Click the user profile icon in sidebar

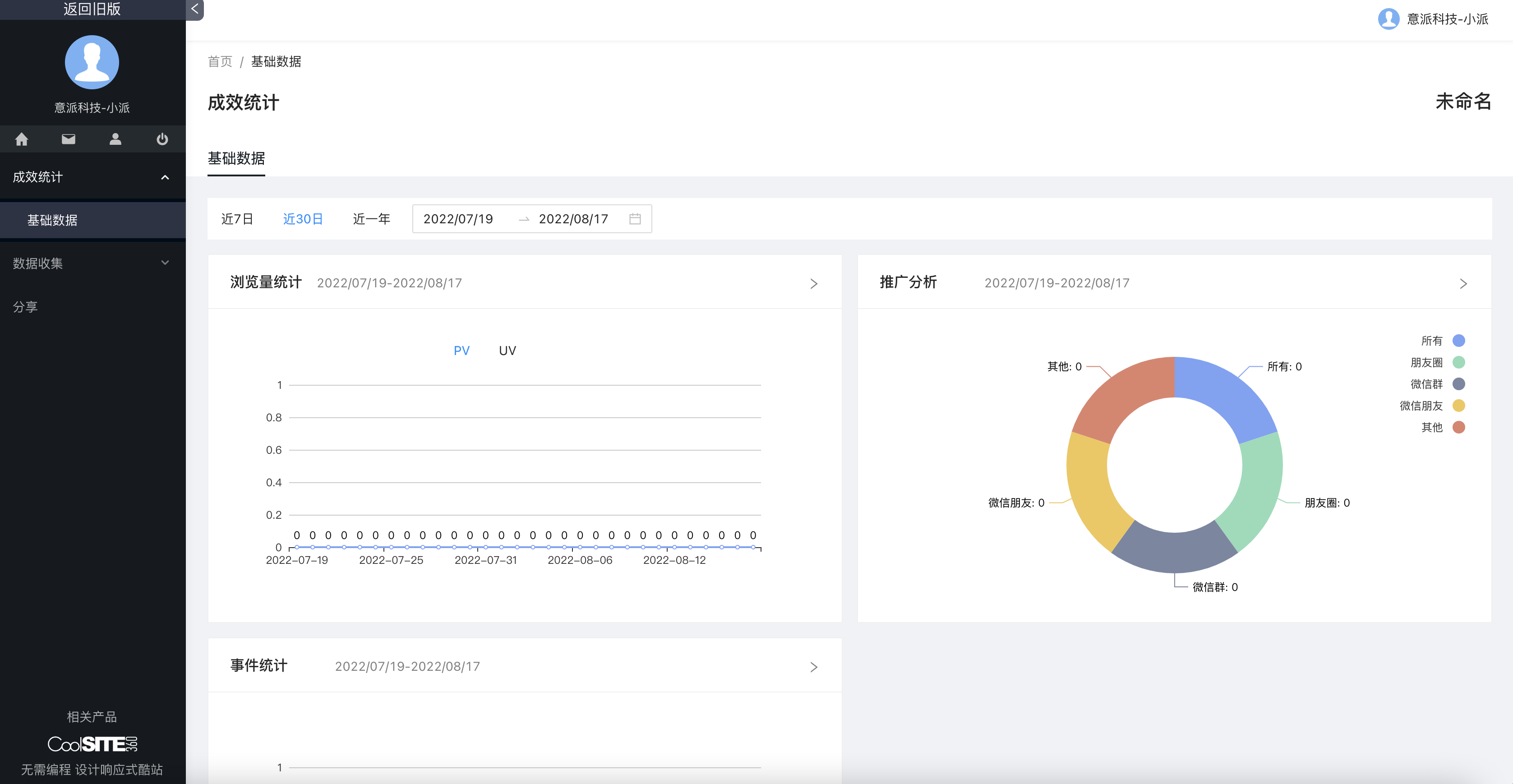115,139
